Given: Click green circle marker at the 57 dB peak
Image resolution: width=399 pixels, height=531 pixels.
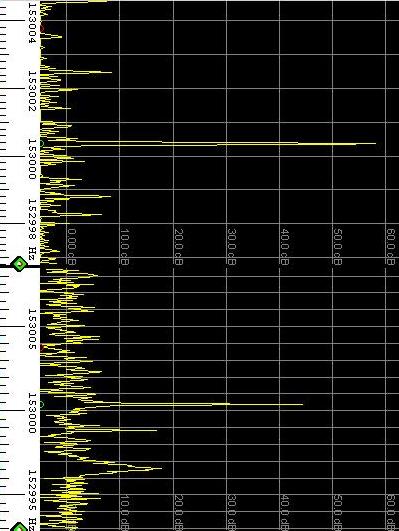Looking at the screenshot, I should coord(41,144).
